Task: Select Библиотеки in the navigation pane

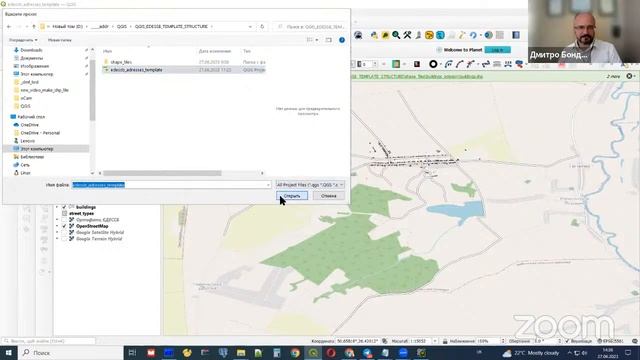Action: point(32,157)
